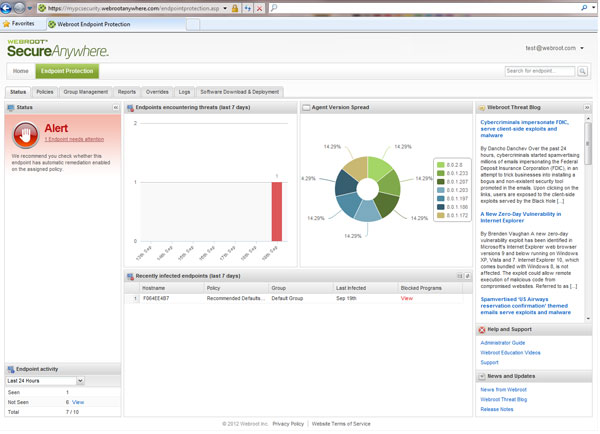
Task: Open the Endpoint Protection section
Action: click(67, 71)
